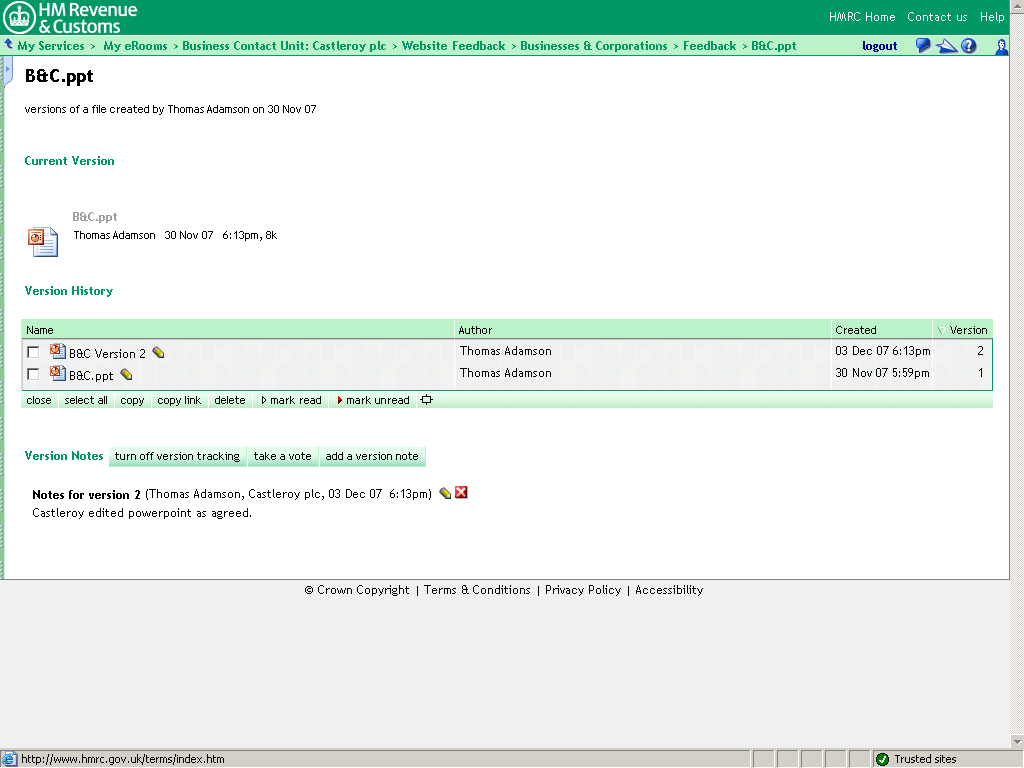Viewport: 1024px width, 768px height.
Task: Click the pencil icon next to B&C.ppt row
Action: point(126,375)
